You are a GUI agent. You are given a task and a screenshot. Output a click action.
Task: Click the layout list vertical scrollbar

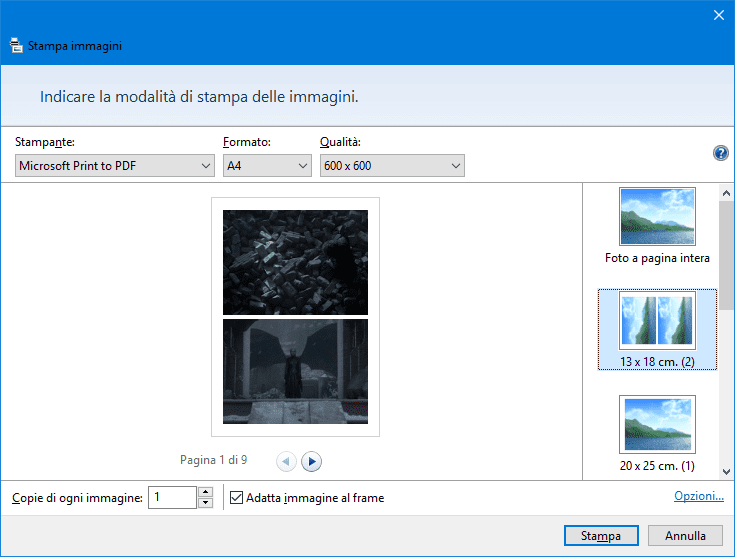[x=726, y=300]
